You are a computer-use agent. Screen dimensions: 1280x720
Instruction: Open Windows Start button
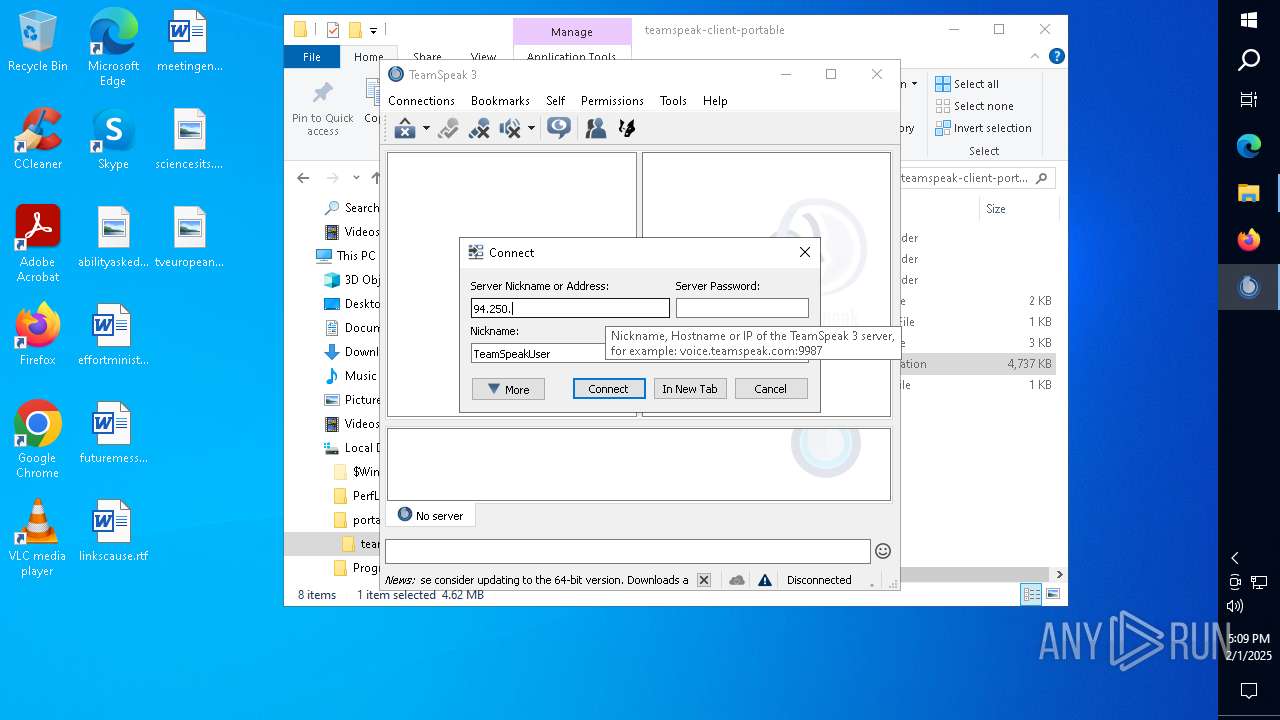pos(1249,20)
